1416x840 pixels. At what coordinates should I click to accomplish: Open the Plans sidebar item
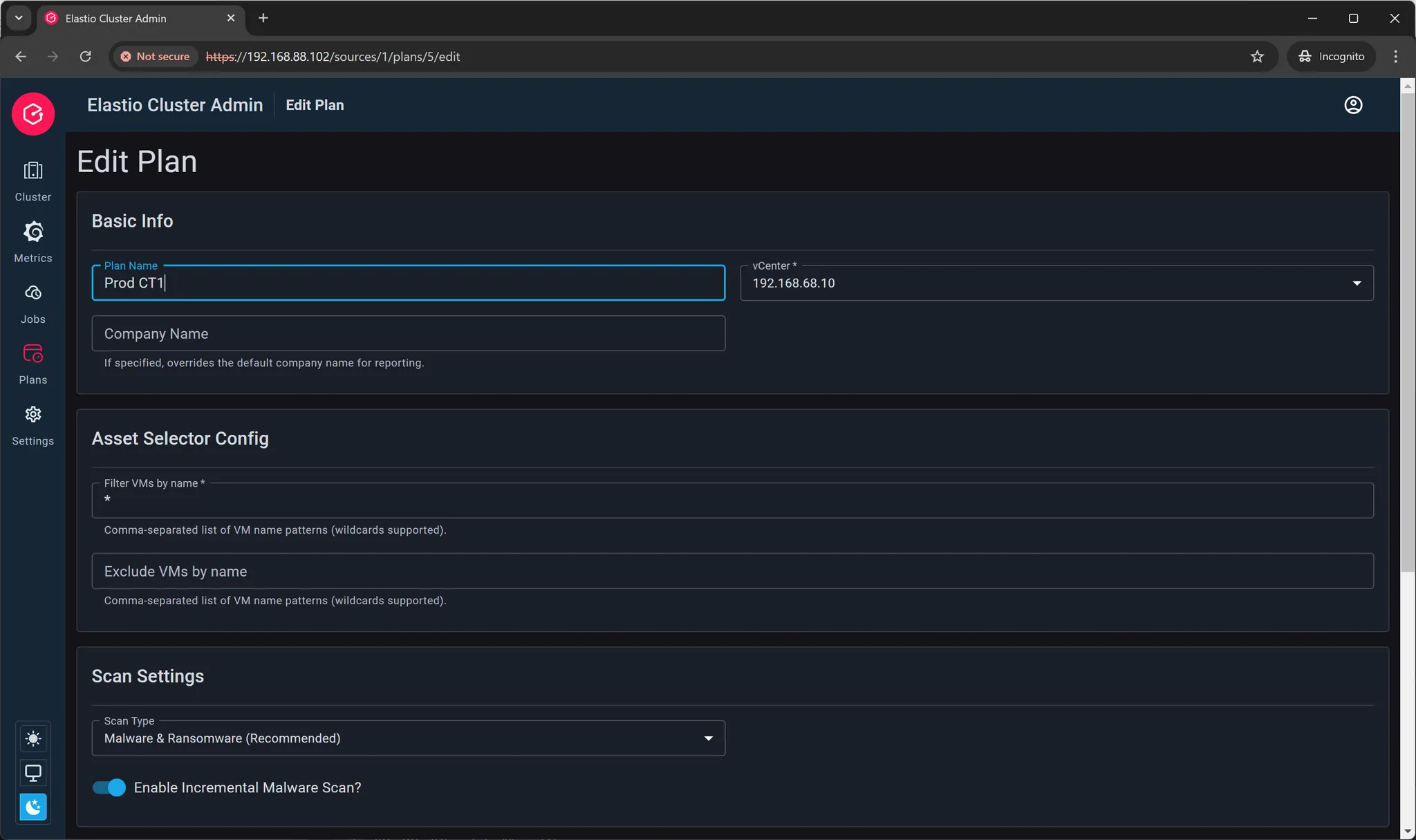point(33,365)
